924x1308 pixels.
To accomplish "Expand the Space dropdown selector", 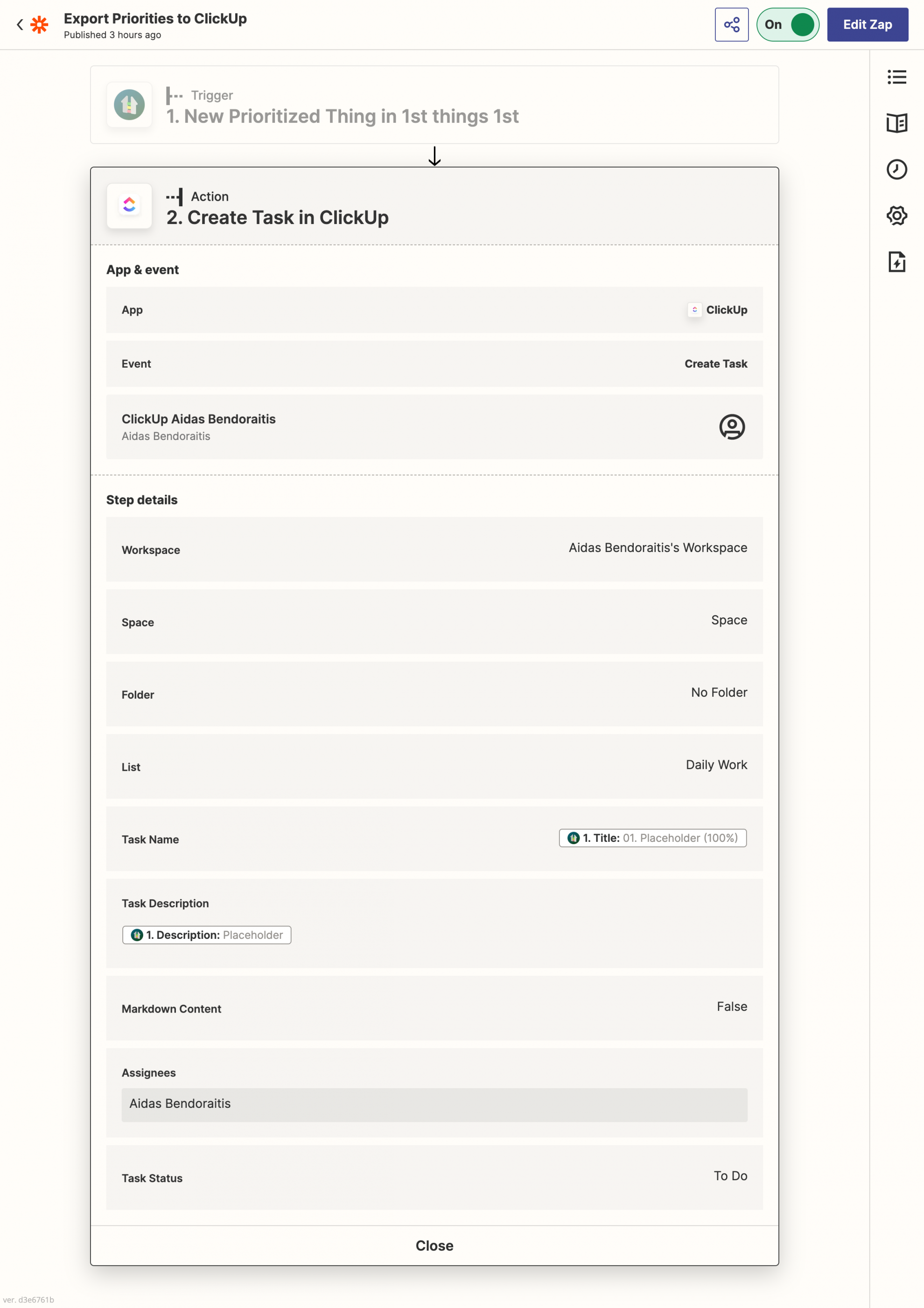I will [x=434, y=621].
